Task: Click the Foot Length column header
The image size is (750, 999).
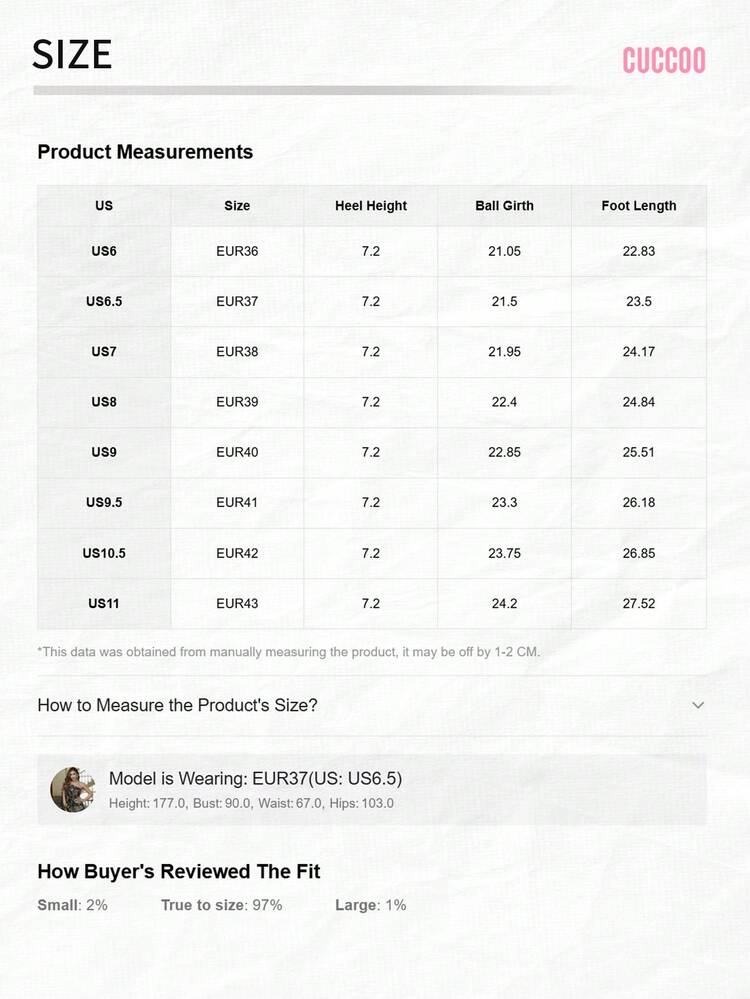Action: pyautogui.click(x=639, y=206)
